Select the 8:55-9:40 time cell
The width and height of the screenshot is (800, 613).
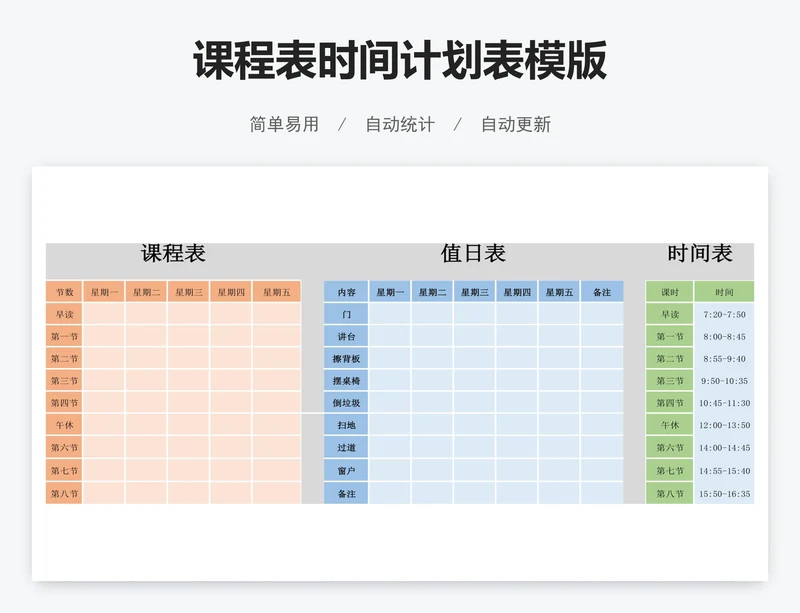tap(724, 358)
